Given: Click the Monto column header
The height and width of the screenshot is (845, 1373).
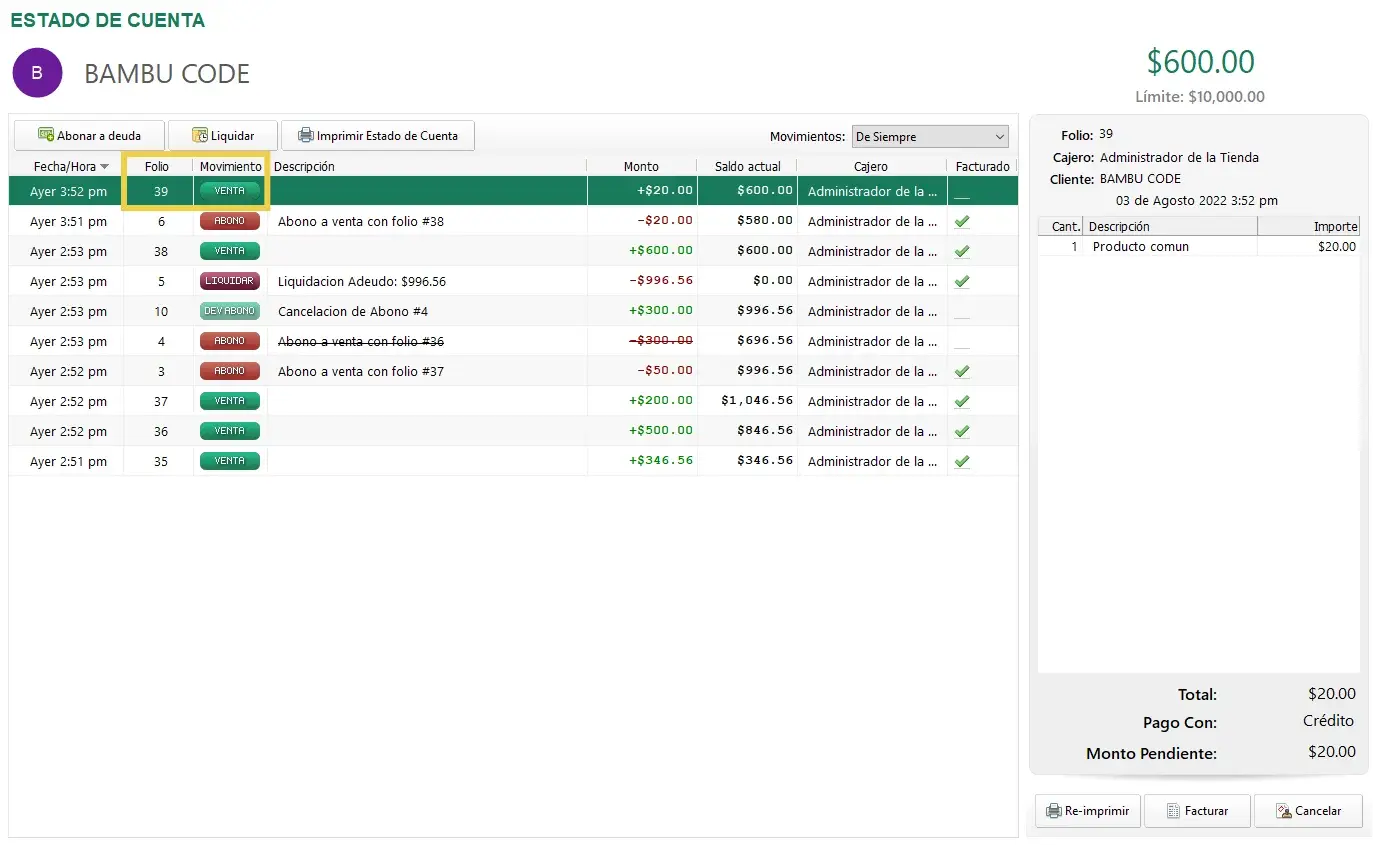Looking at the screenshot, I should pos(641,167).
